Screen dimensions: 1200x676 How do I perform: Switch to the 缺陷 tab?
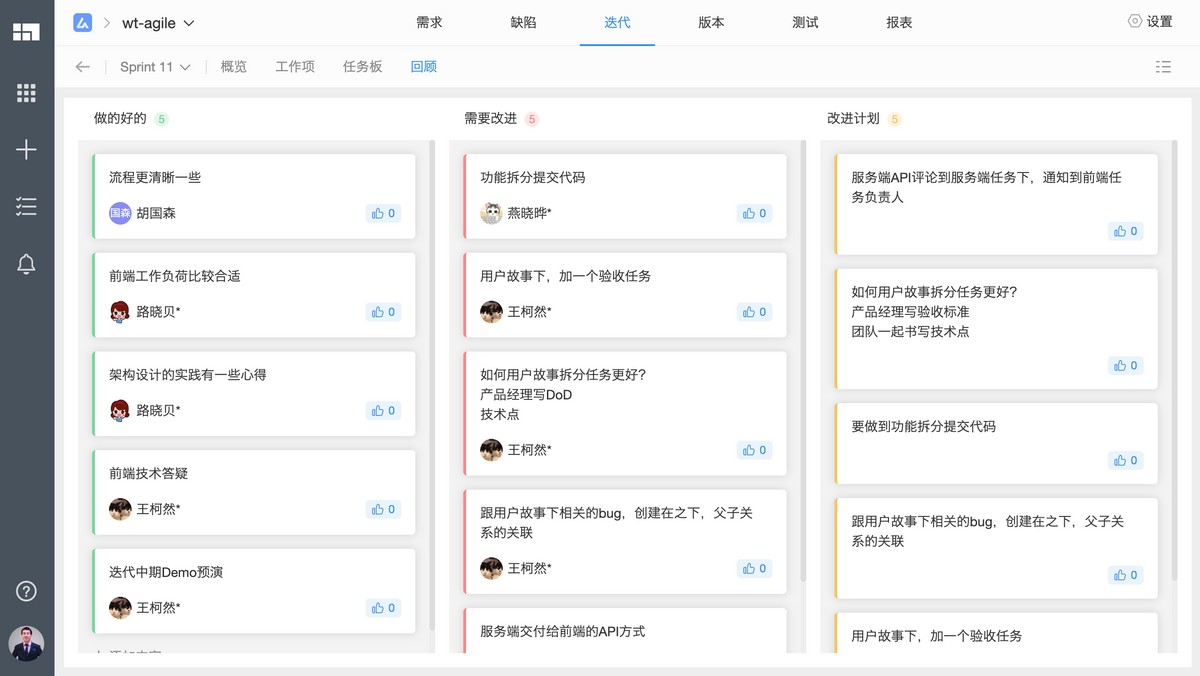click(x=524, y=21)
